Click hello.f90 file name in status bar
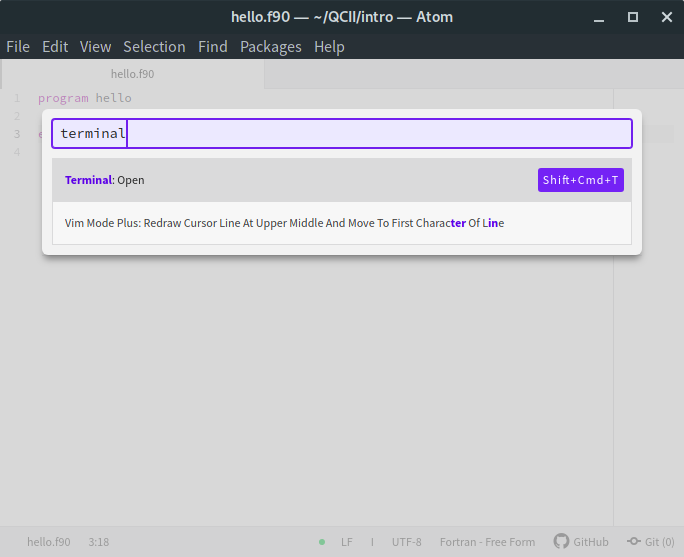684x557 pixels. [49, 542]
